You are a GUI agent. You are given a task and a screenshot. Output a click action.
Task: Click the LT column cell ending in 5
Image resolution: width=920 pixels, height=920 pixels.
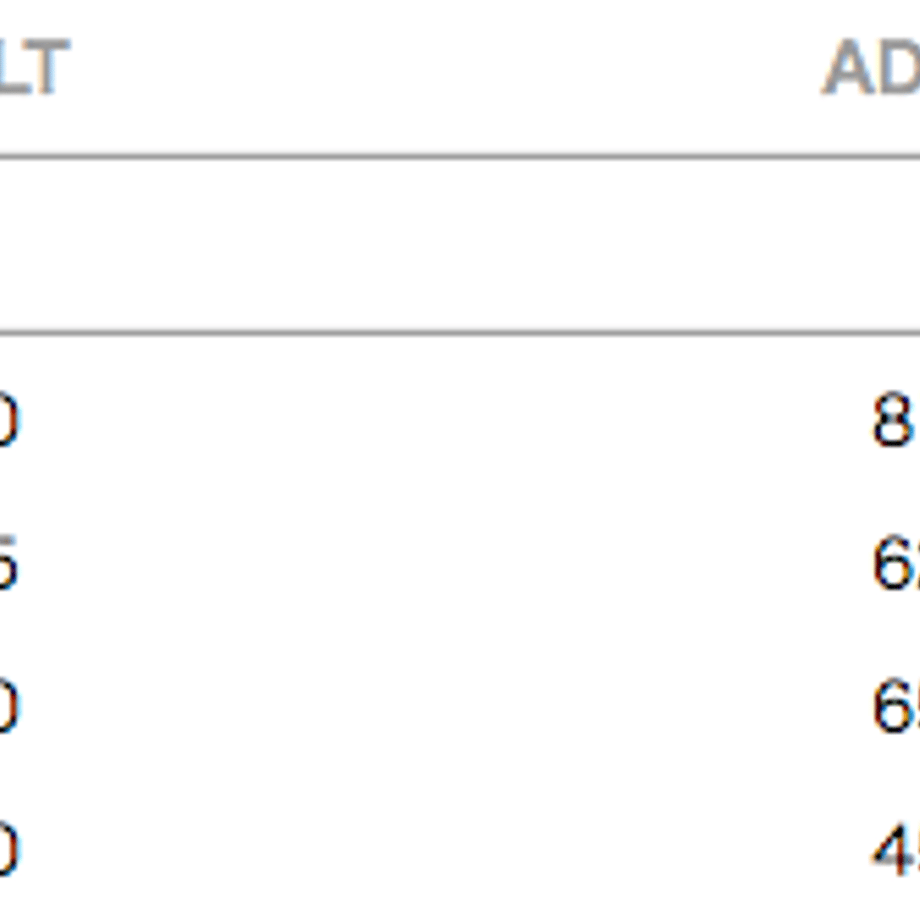click(9, 563)
